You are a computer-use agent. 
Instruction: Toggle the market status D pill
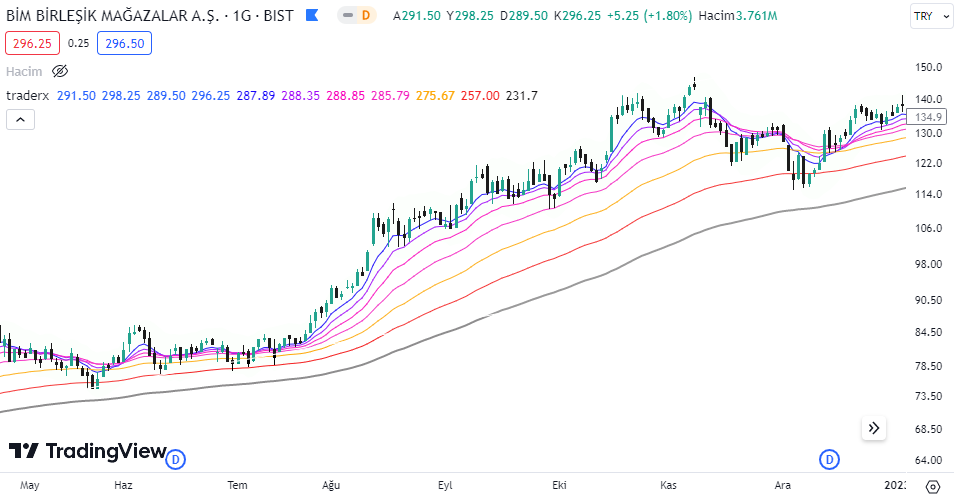pos(357,15)
